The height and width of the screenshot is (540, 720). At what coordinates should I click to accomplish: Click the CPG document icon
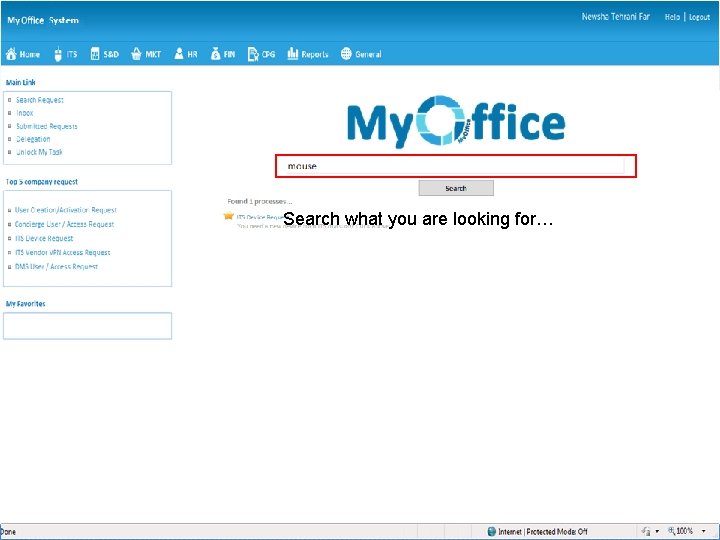[253, 54]
